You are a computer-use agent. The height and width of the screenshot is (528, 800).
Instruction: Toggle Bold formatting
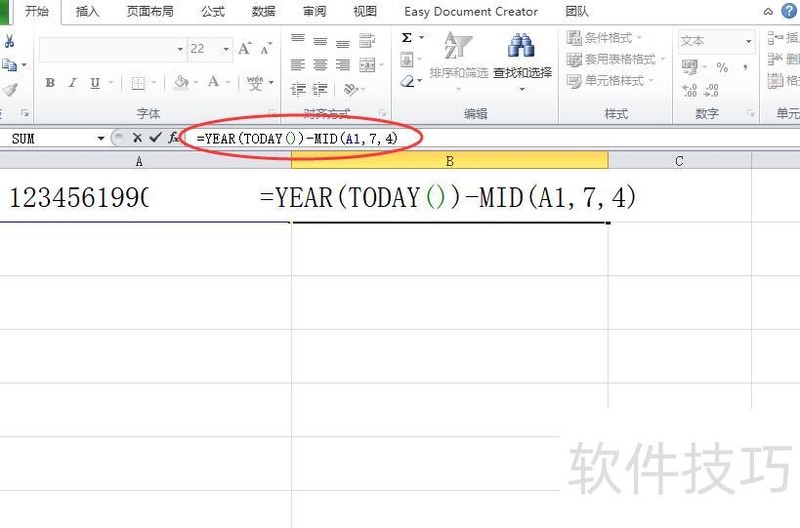pyautogui.click(x=50, y=83)
